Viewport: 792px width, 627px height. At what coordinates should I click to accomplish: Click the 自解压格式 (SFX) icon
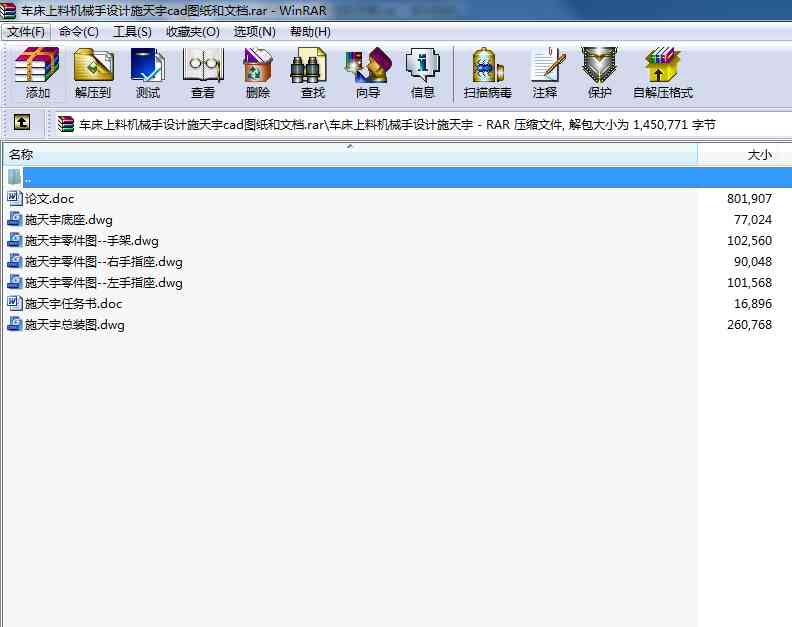pos(663,65)
